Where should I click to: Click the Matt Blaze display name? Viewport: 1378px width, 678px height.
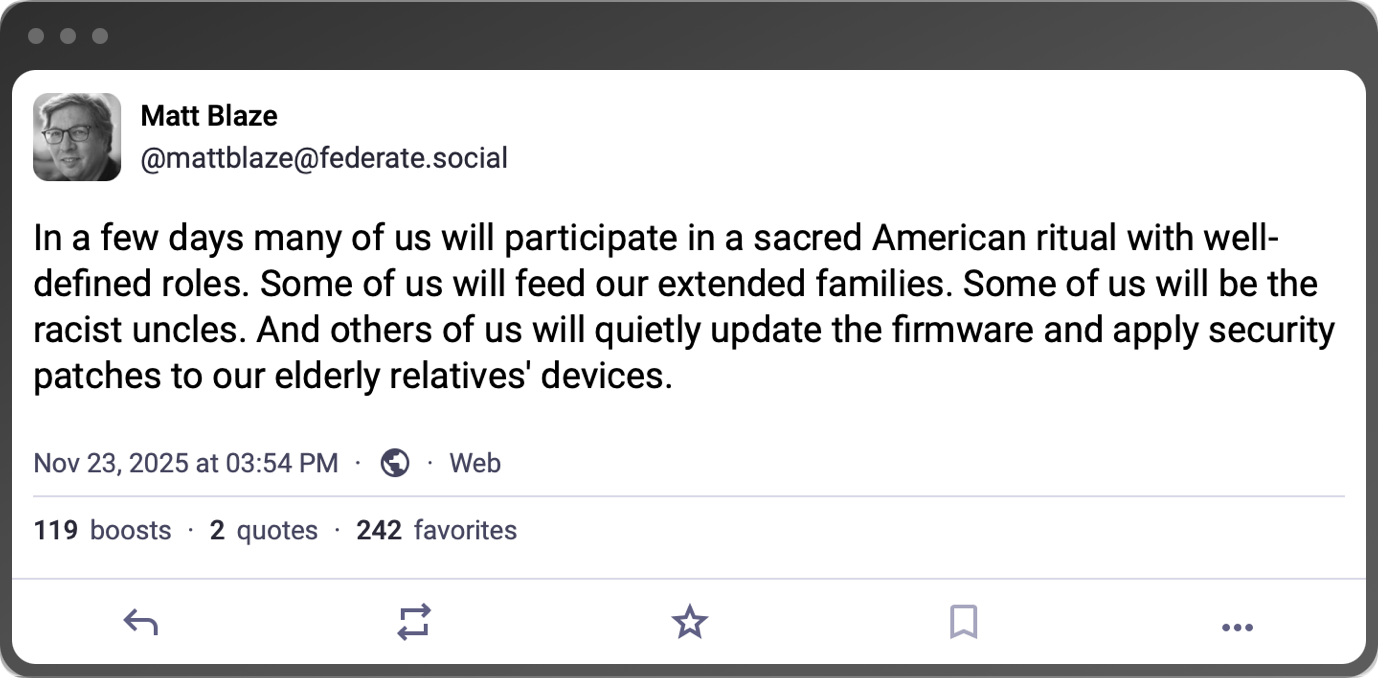click(x=209, y=116)
